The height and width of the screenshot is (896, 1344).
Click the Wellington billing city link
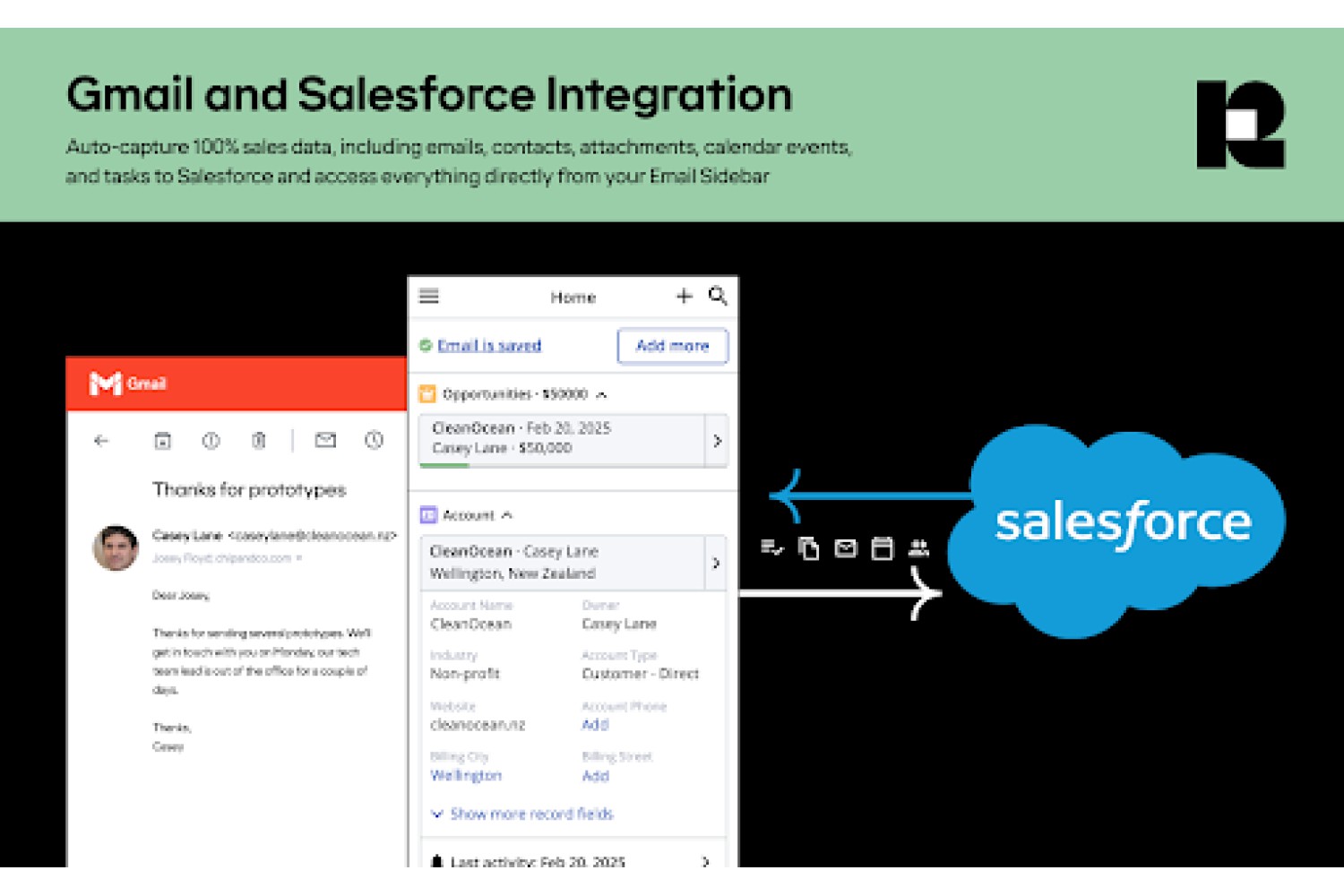click(466, 775)
